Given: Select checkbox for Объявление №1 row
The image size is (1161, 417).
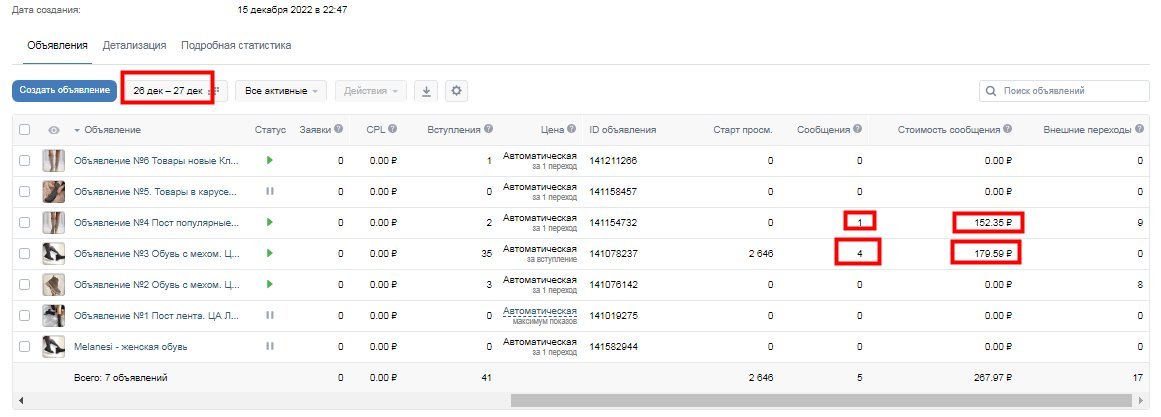Looking at the screenshot, I should click(x=25, y=315).
